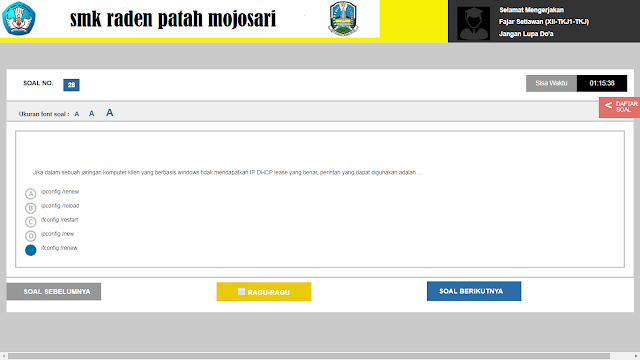Click the question number 28 badge

(71, 85)
